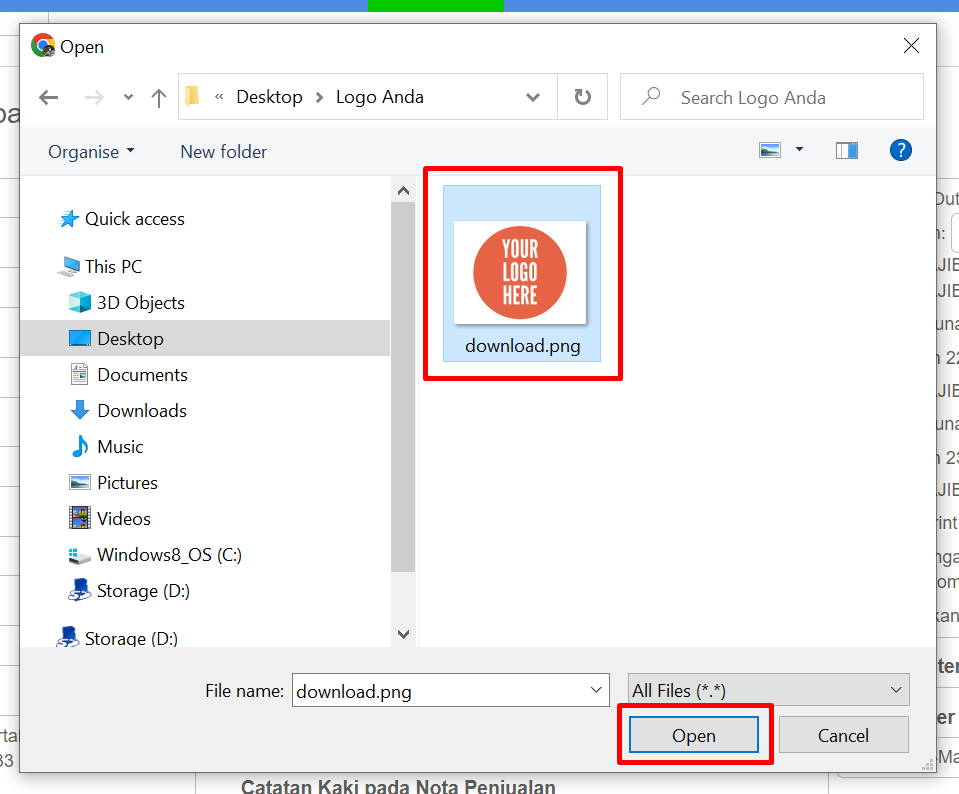
Task: Click the 3D Objects cube icon
Action: [x=80, y=302]
